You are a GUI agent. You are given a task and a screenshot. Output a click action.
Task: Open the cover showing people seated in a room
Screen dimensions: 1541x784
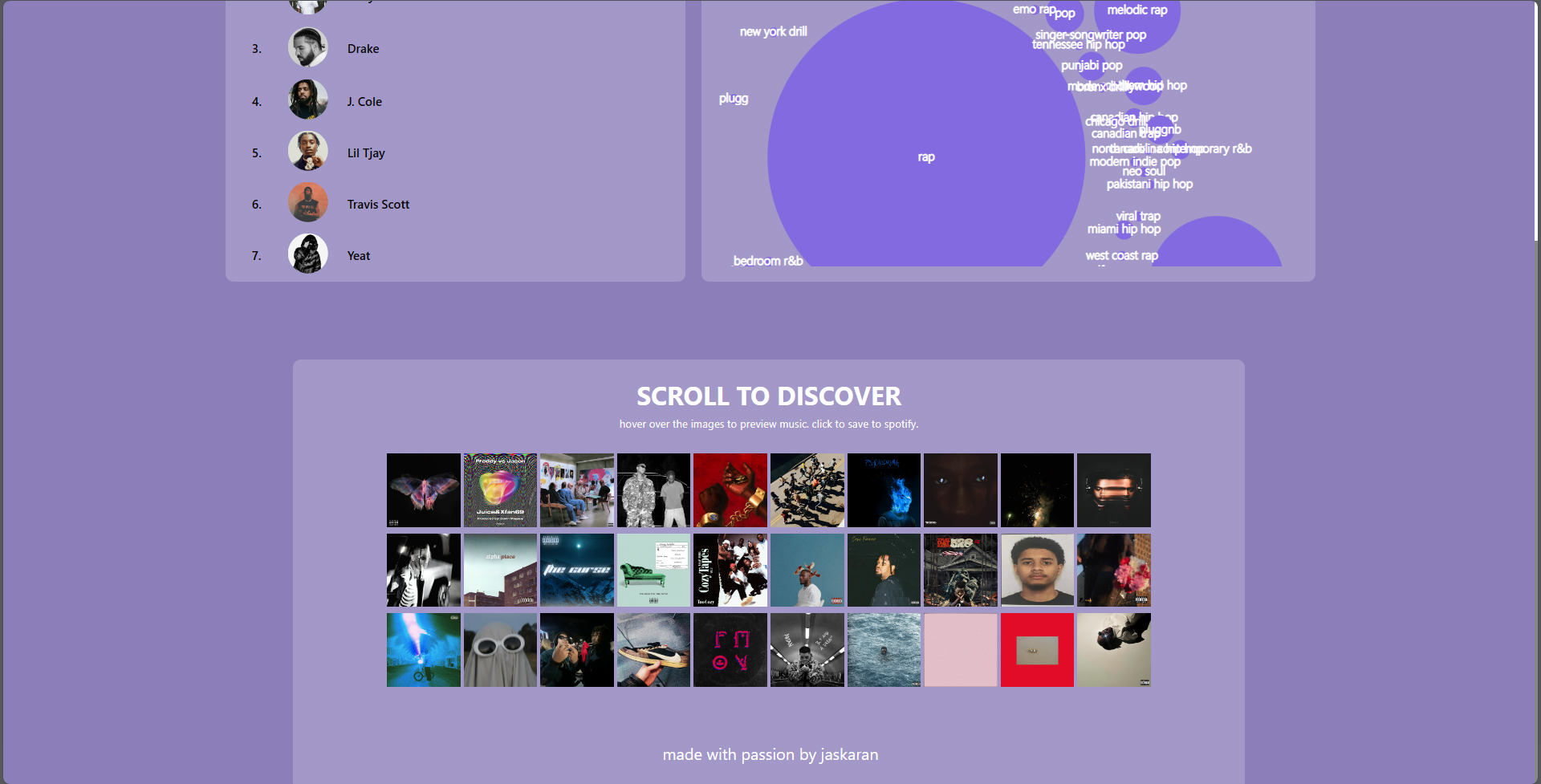point(577,490)
